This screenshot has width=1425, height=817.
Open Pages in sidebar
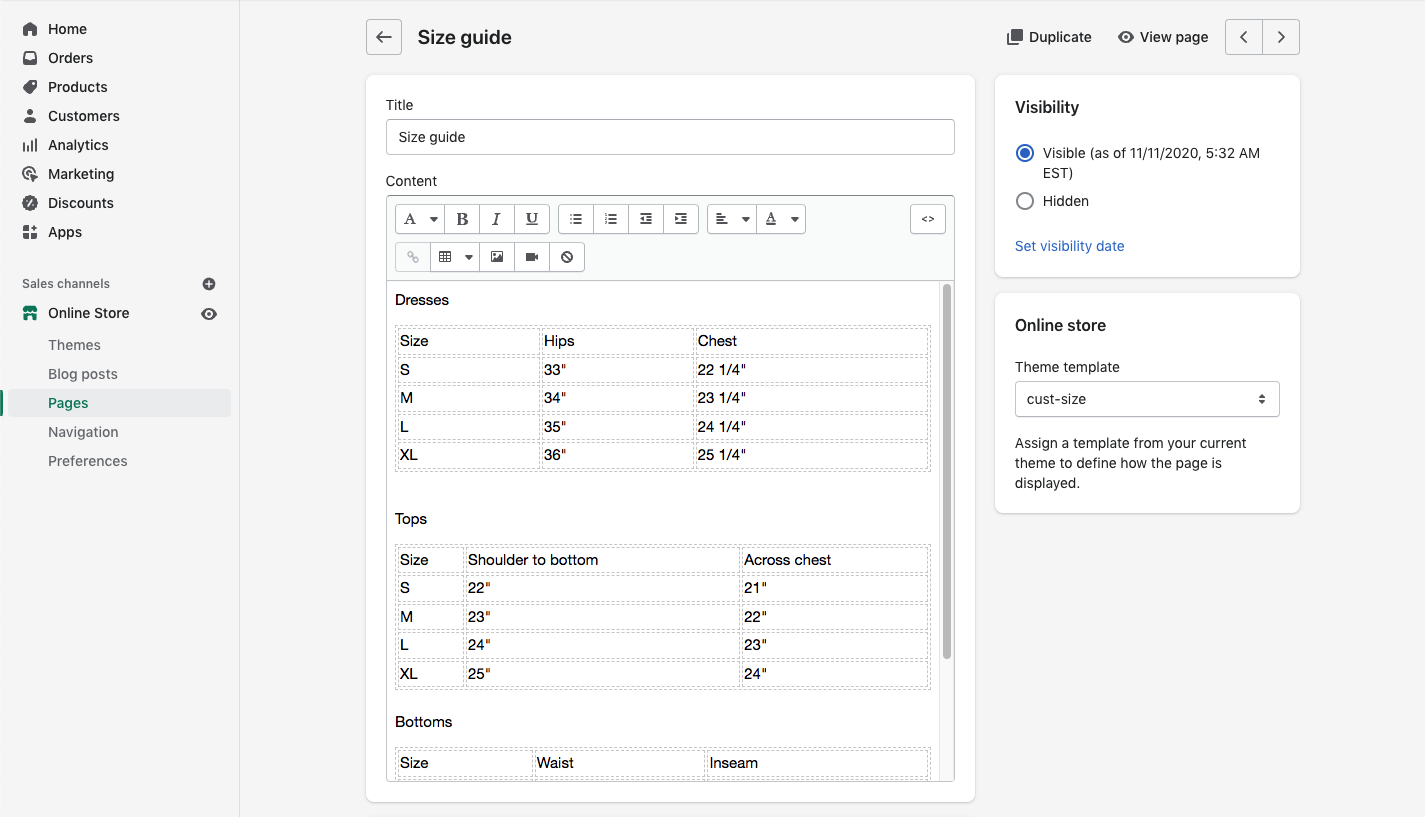click(68, 403)
